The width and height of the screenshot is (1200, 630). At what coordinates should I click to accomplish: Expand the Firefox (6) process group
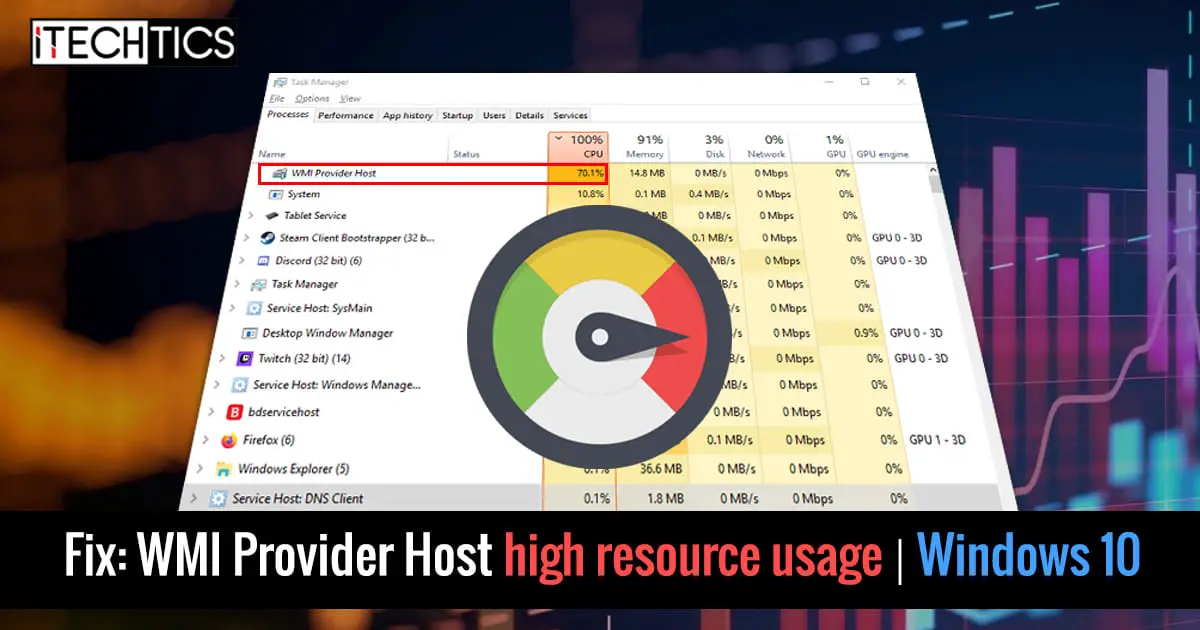[204, 439]
